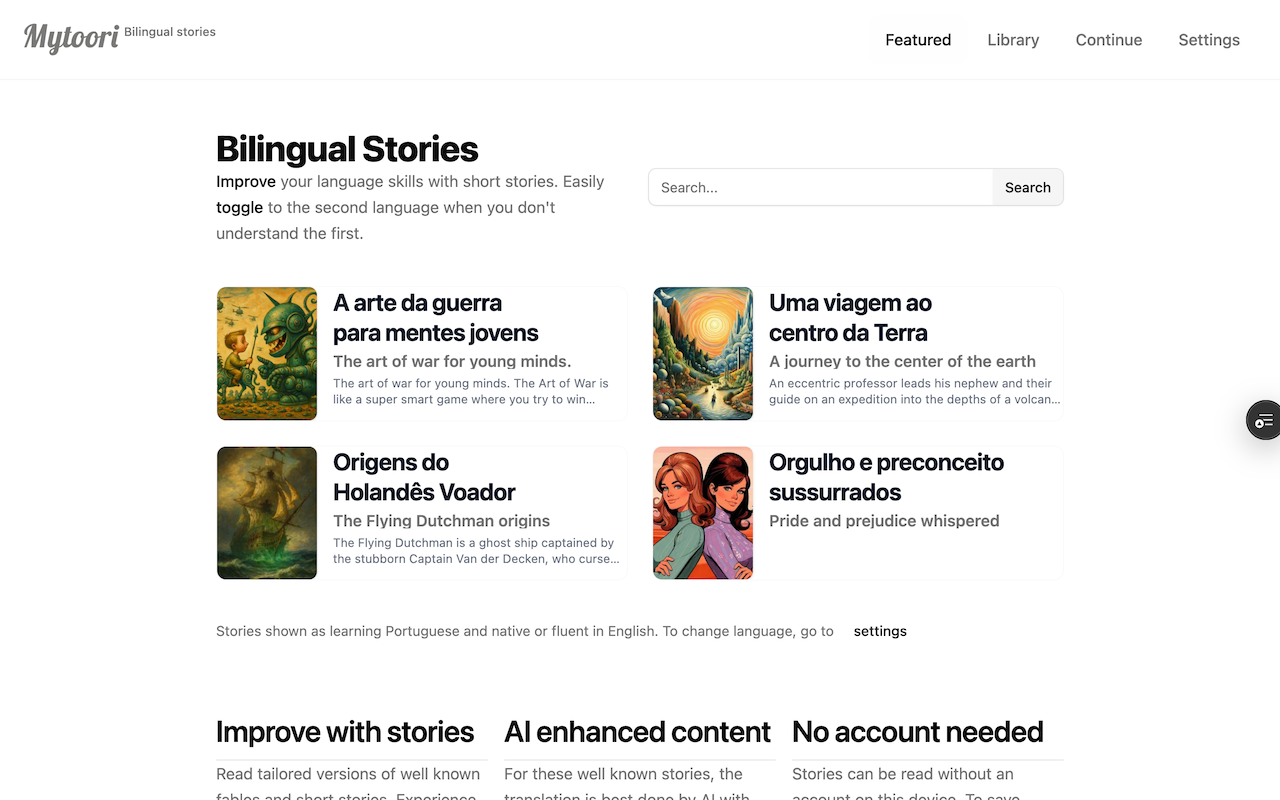Open story Uma viagem ao centro da Terra
Image resolution: width=1280 pixels, height=800 pixels.
[850, 318]
